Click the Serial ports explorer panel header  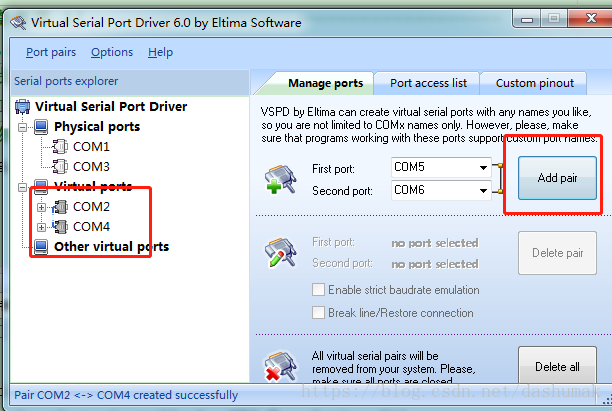pyautogui.click(x=130, y=81)
